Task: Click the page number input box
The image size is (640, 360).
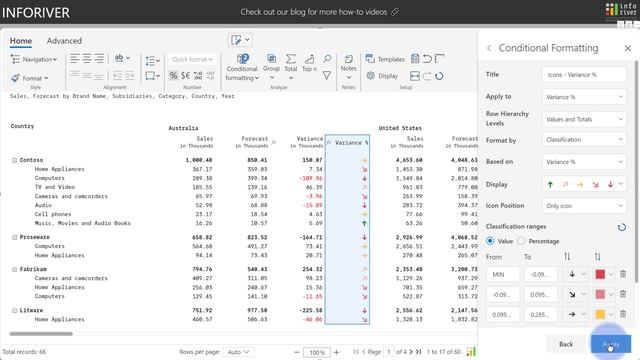Action: 389,352
